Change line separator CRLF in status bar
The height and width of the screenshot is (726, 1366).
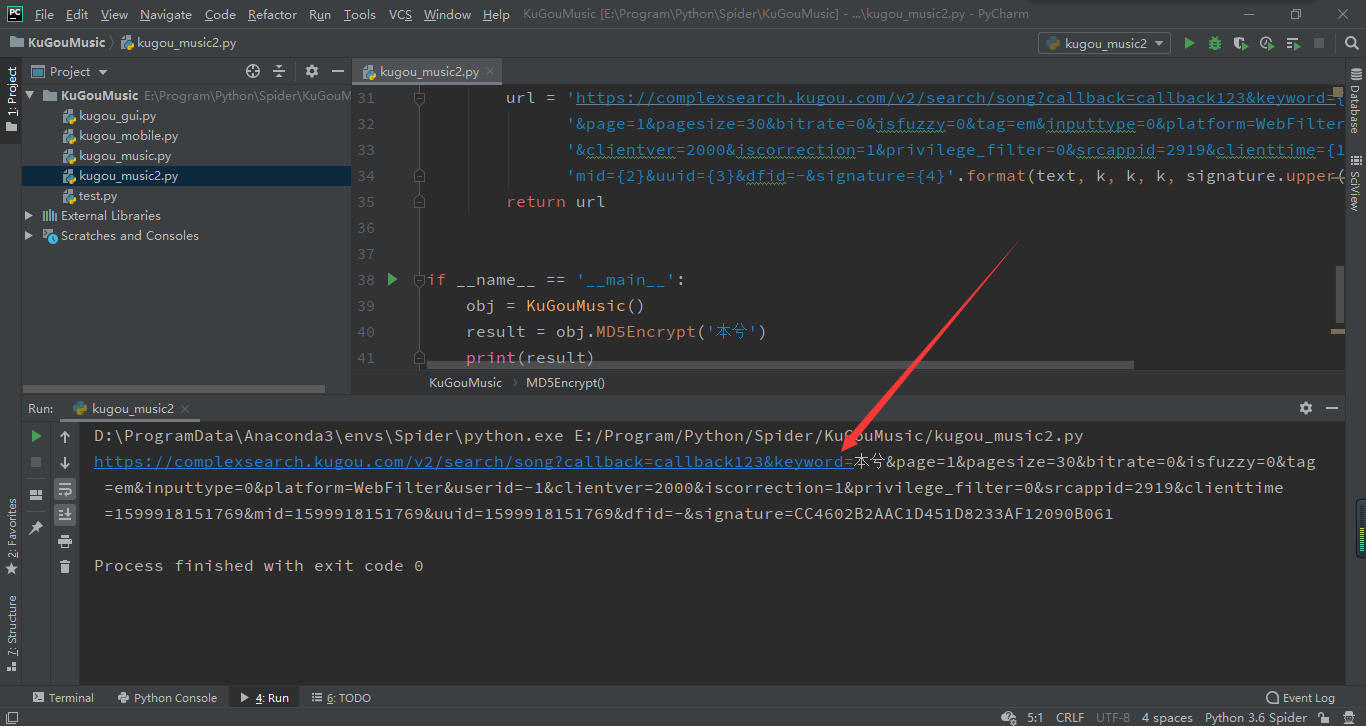[1070, 717]
